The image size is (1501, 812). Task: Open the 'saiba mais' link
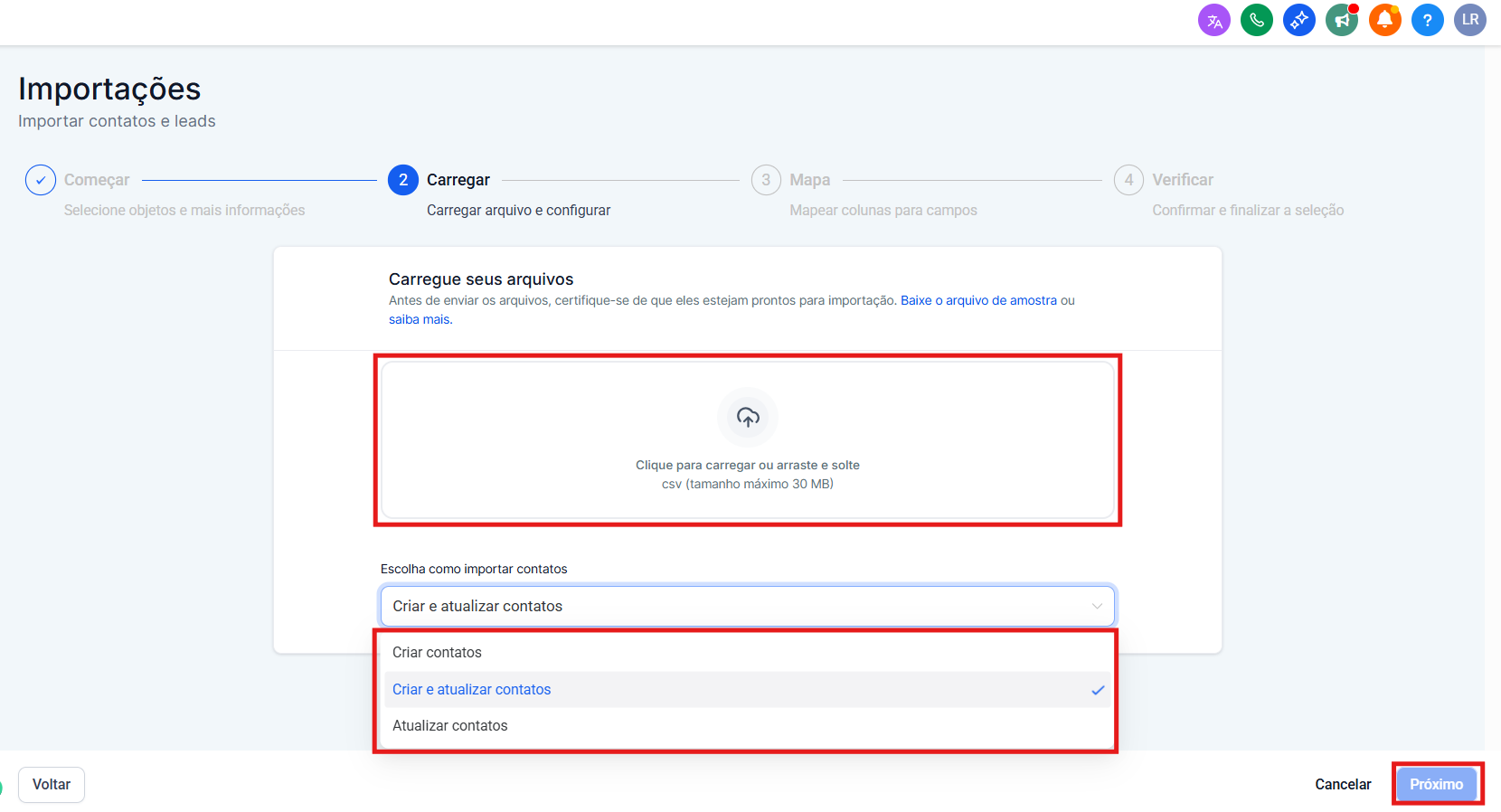tap(420, 319)
